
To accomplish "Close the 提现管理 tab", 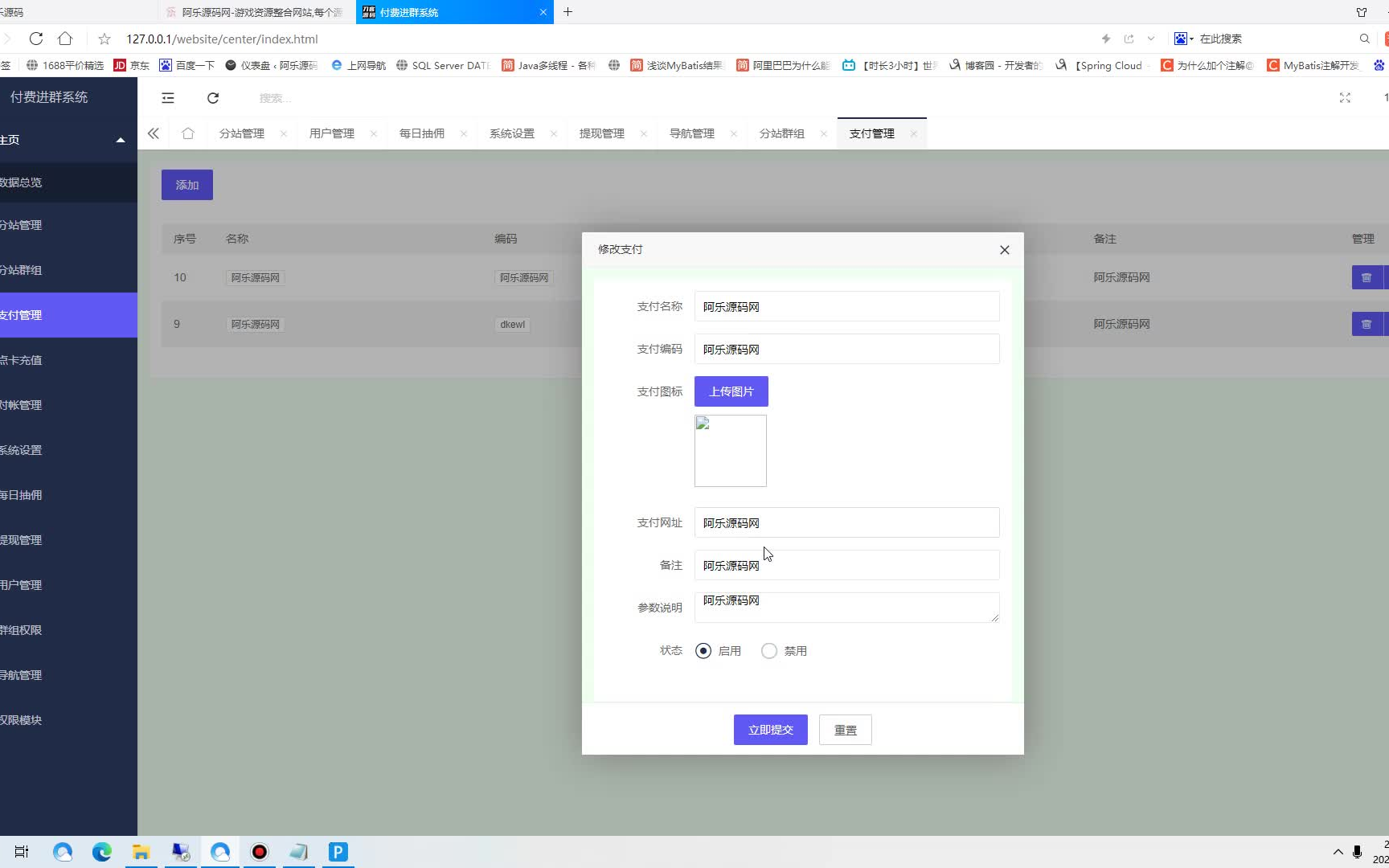I will [644, 134].
